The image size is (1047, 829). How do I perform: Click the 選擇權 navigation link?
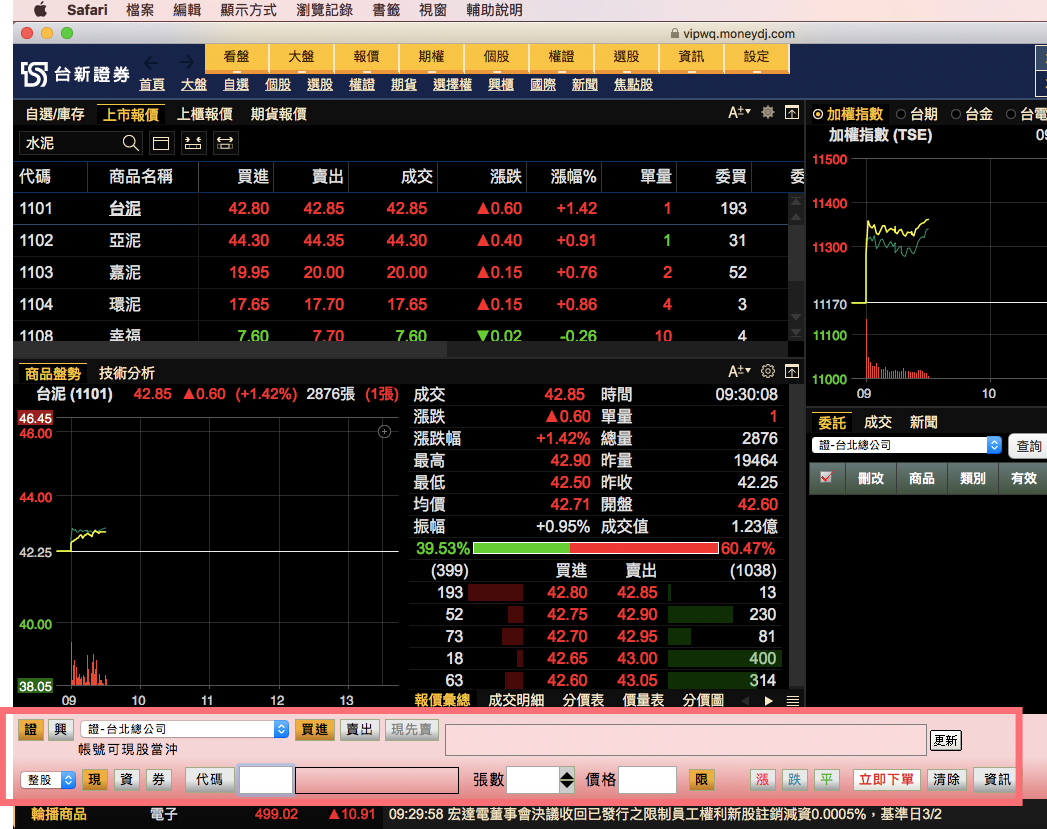[x=452, y=85]
